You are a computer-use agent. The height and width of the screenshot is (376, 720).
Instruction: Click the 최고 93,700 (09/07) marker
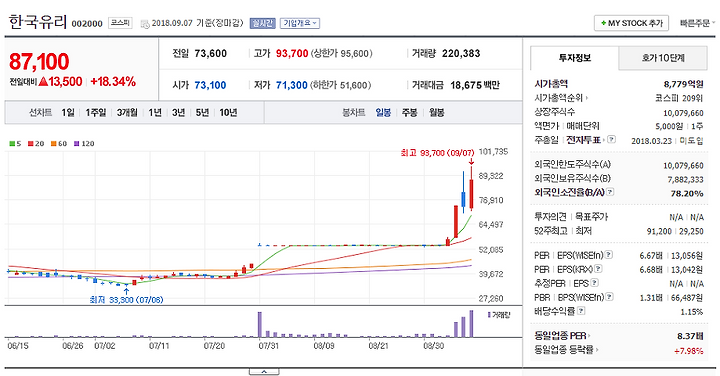(437, 152)
